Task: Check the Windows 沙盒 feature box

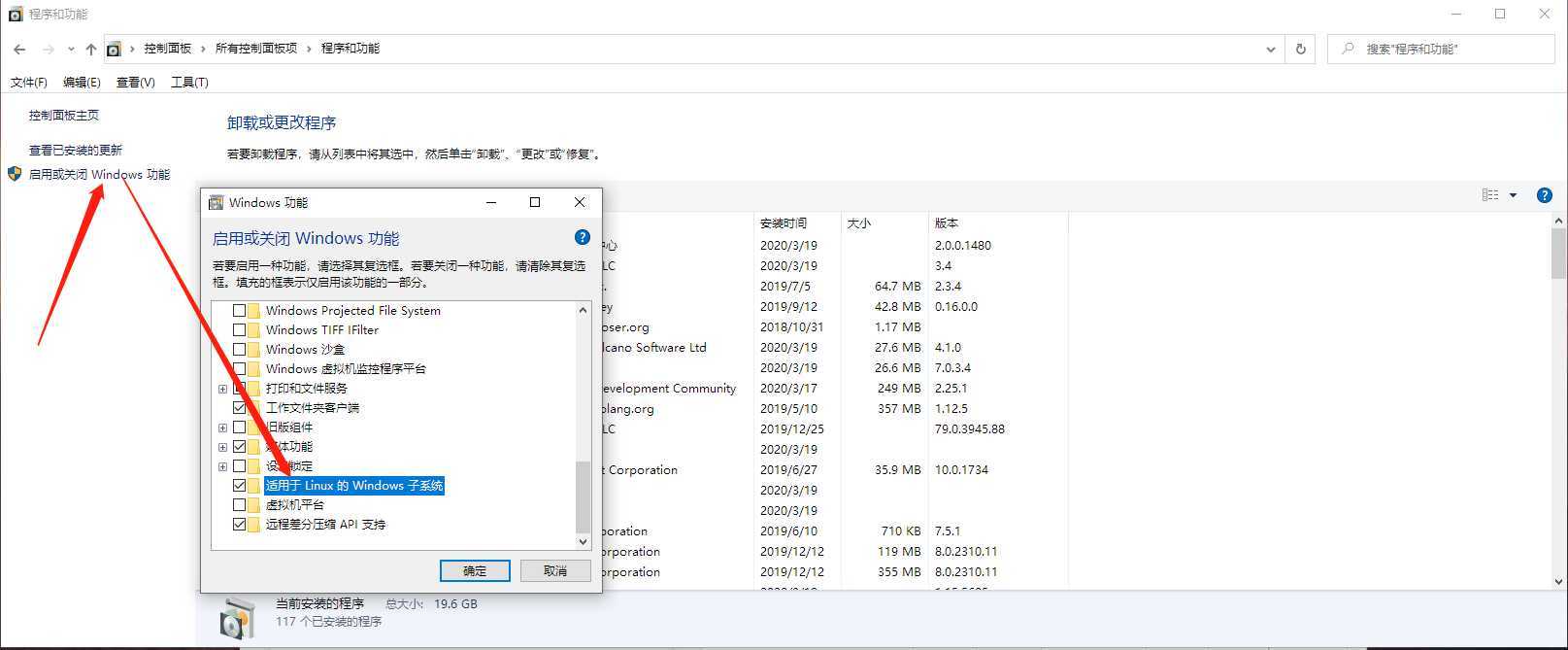Action: coord(239,350)
